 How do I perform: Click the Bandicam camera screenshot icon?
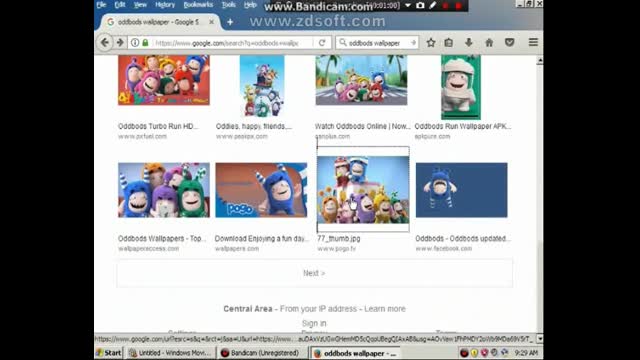click(420, 5)
